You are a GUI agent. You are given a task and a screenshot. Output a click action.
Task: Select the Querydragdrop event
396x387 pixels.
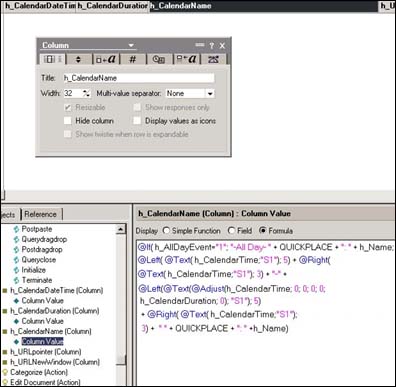[44, 239]
